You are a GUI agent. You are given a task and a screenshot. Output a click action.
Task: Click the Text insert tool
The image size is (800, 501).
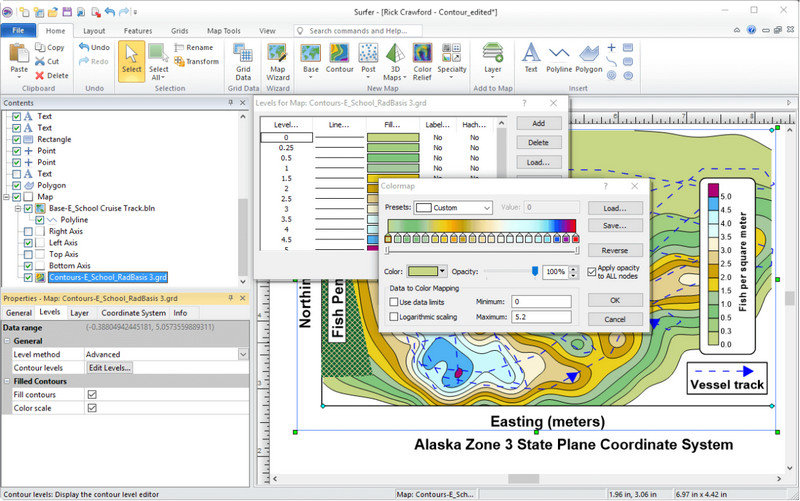(x=531, y=58)
